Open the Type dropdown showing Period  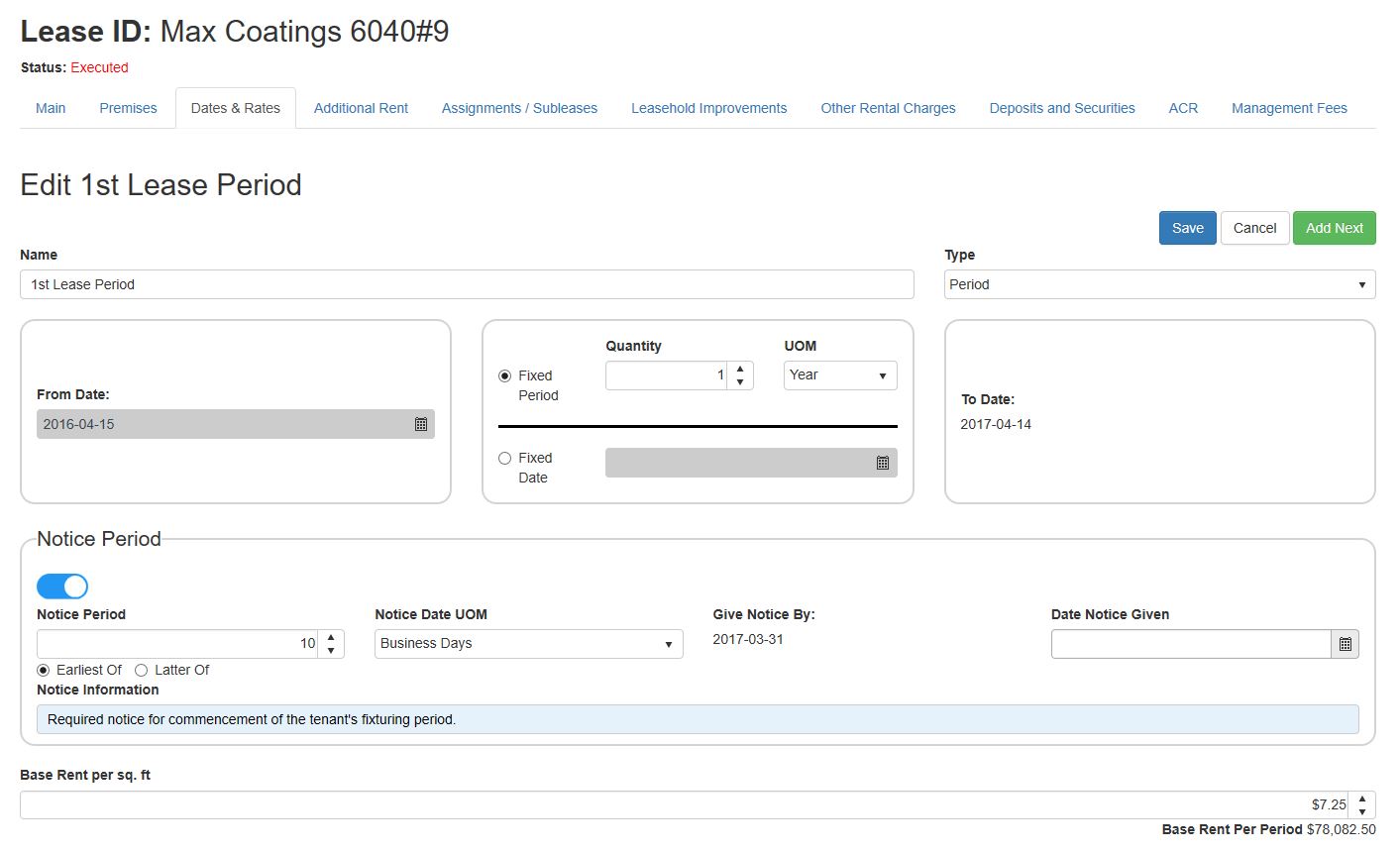point(1159,284)
